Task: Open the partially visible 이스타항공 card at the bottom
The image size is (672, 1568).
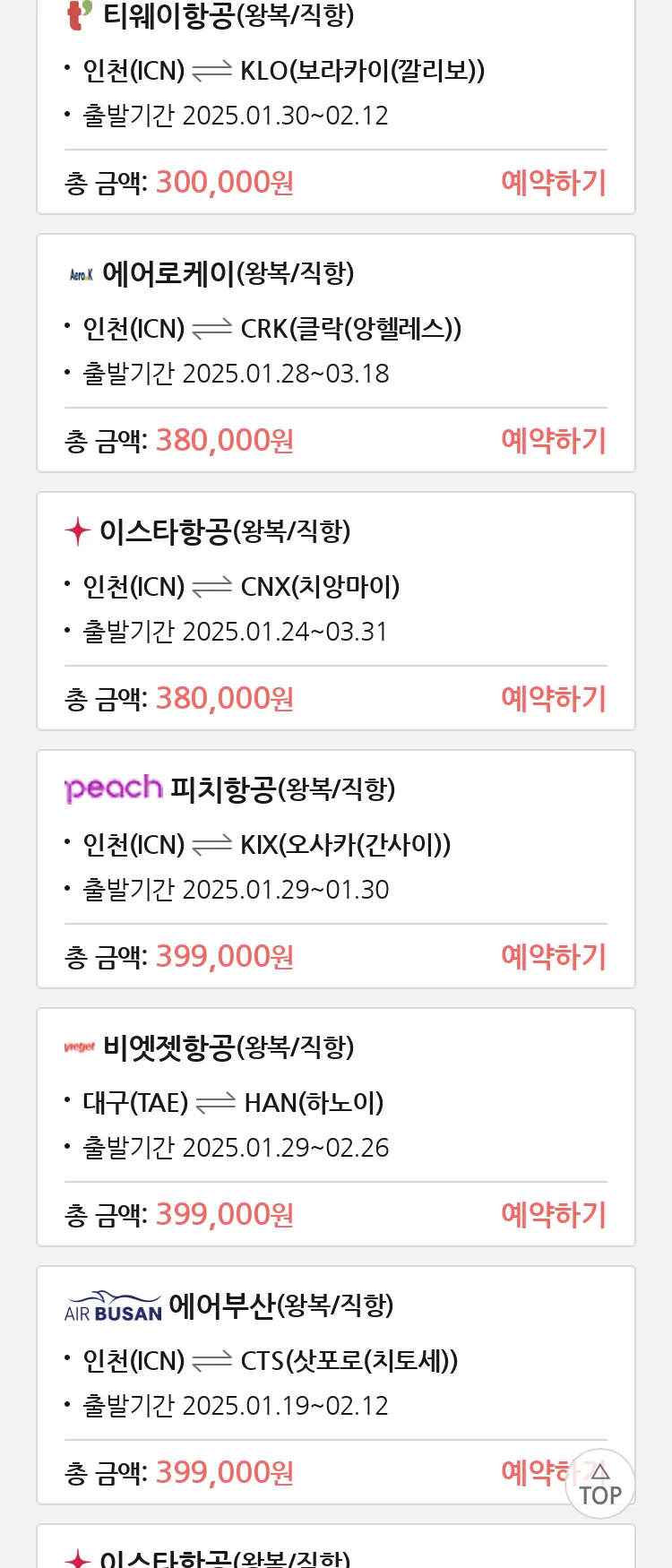Action: 336,1547
